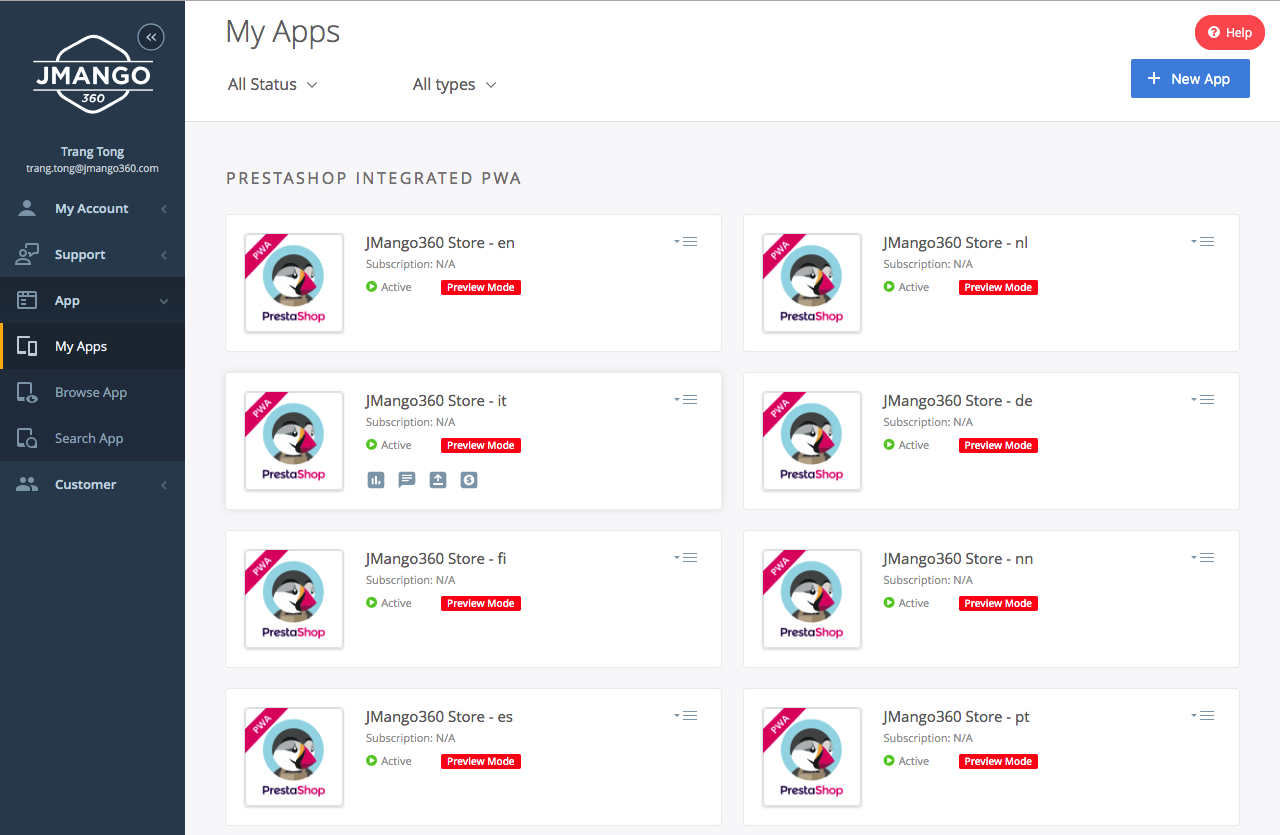
Task: Open options menu for JMango360 Store - es
Action: coord(686,716)
